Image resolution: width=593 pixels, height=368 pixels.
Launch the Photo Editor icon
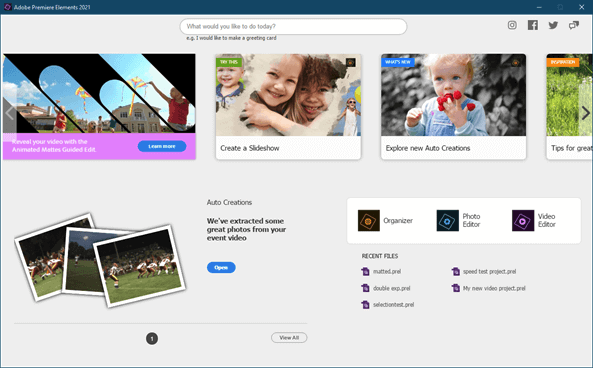tap(447, 220)
